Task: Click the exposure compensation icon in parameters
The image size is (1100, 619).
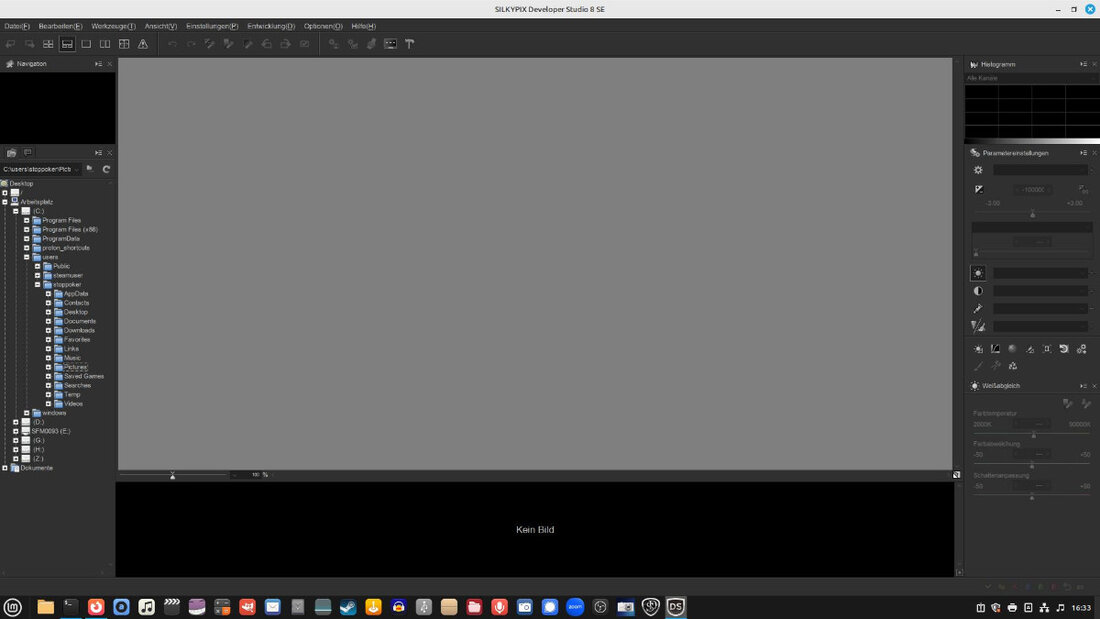Action: [978, 189]
